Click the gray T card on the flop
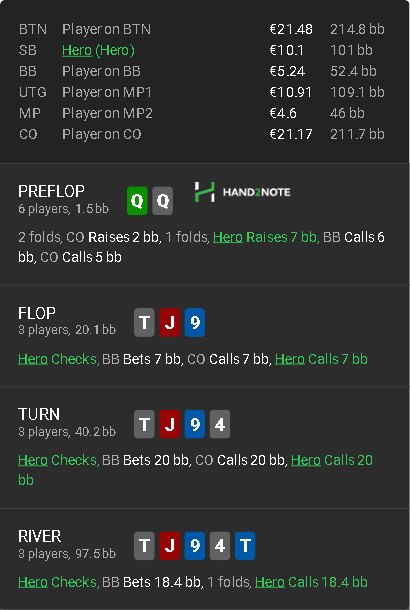Screen dimensions: 410x610 tap(144, 323)
